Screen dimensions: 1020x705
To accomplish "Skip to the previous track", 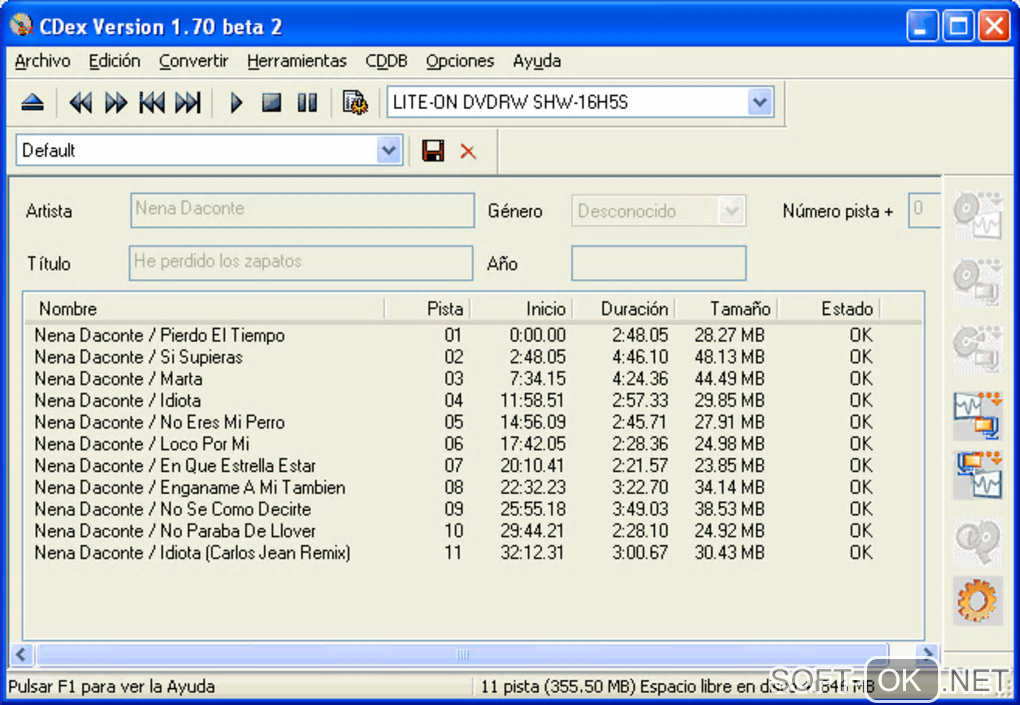I will (x=152, y=102).
